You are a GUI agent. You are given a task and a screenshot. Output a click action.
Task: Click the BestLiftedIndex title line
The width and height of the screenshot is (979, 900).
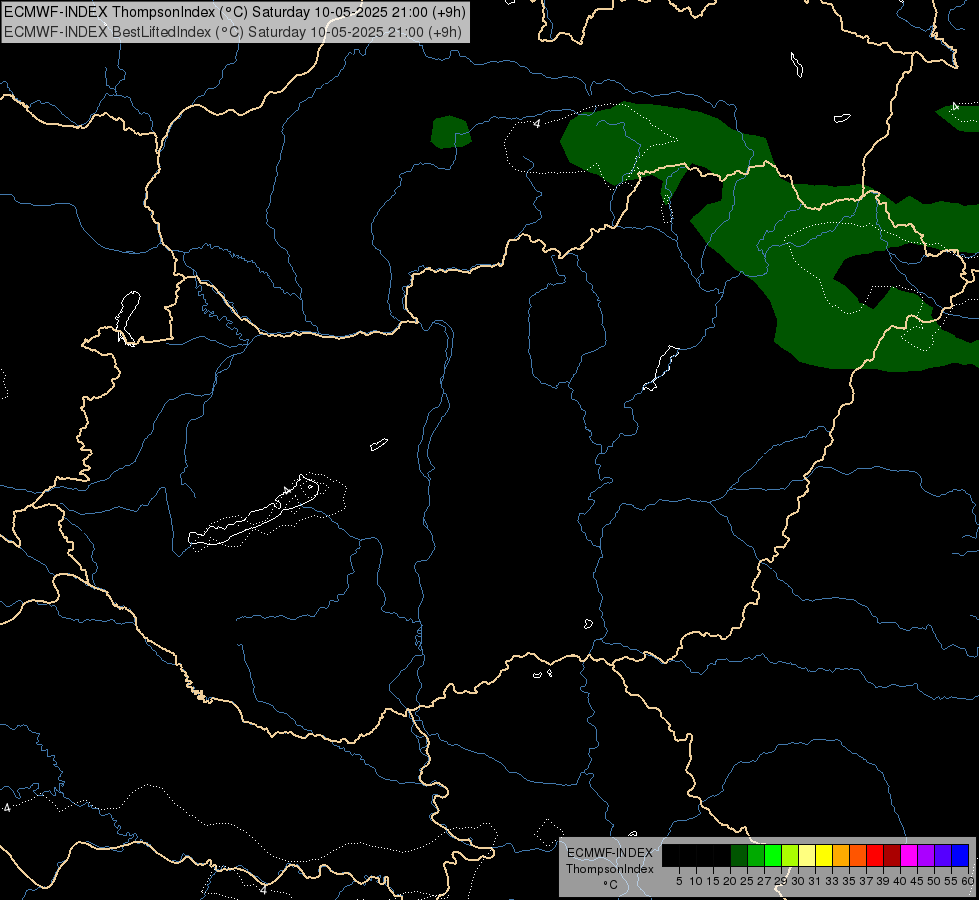click(x=232, y=32)
